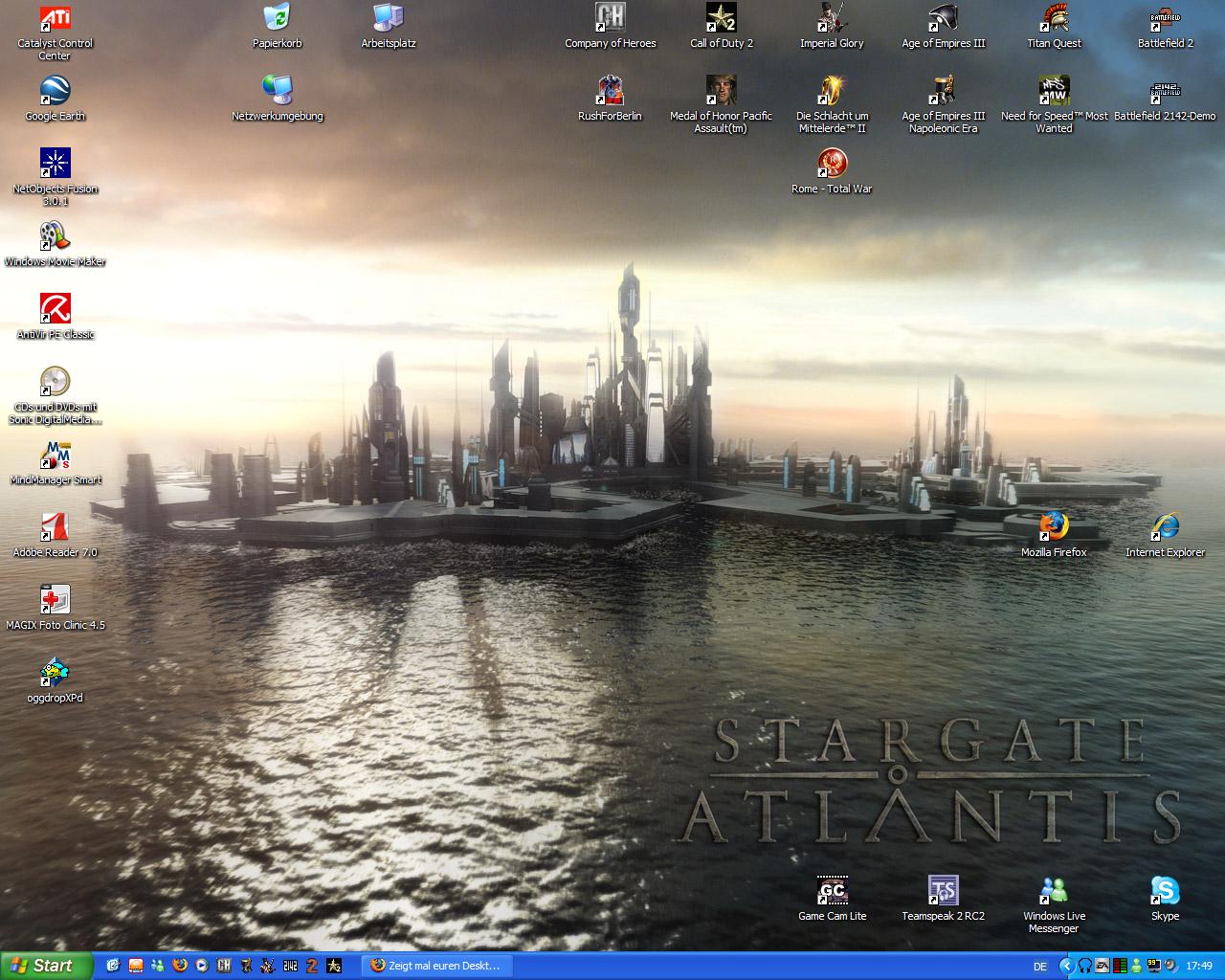Click the Start button

(46, 966)
